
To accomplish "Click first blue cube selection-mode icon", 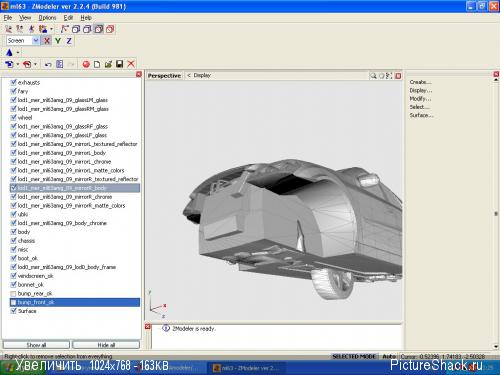I will [x=76, y=29].
